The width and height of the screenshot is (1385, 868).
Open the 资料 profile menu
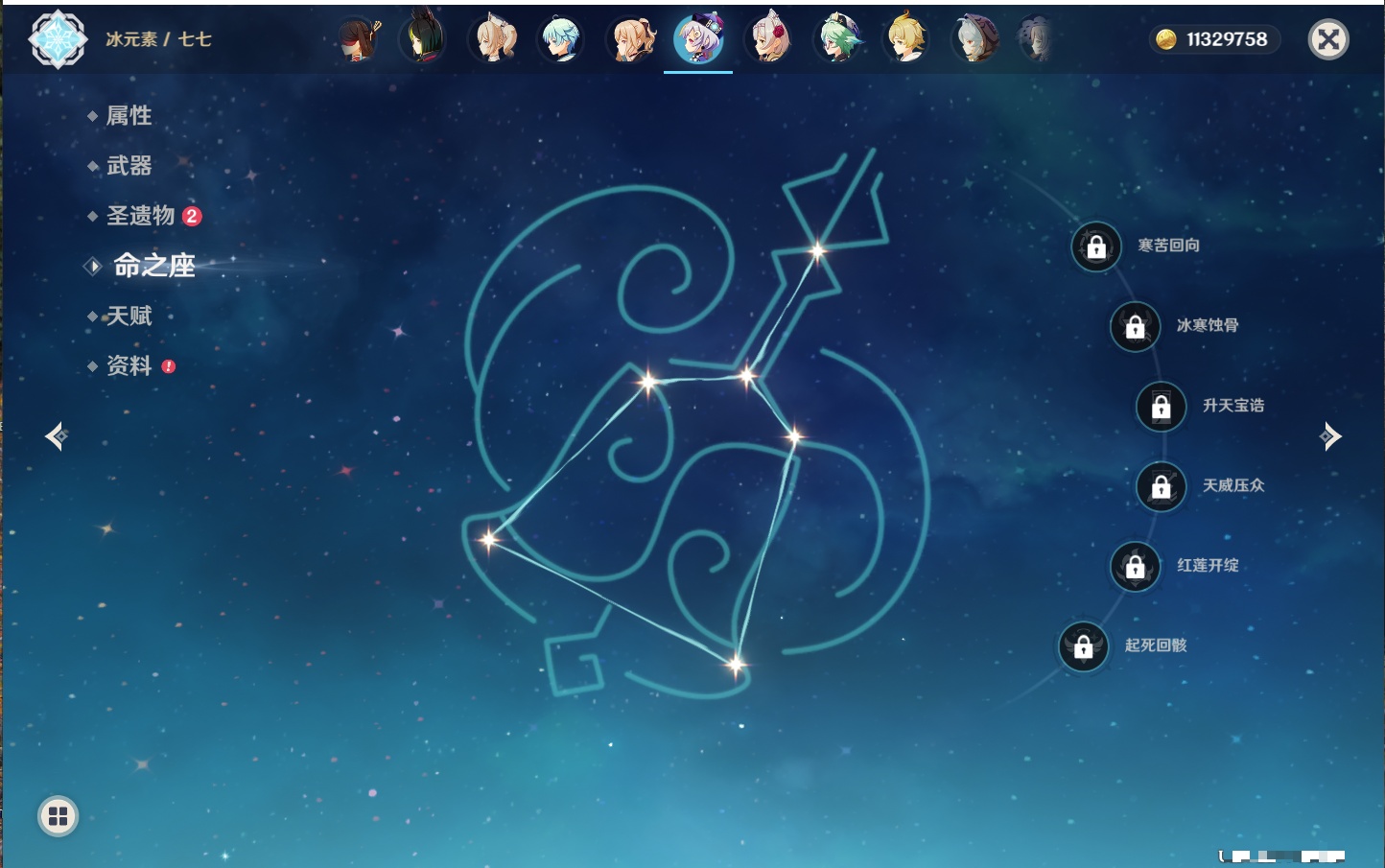coord(129,365)
